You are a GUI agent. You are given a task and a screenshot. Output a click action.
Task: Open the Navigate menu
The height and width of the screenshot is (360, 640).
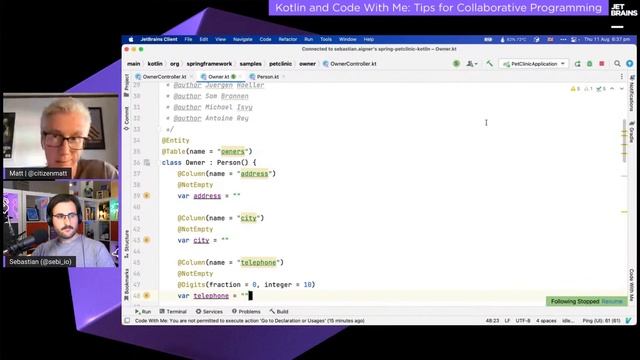pos(243,40)
